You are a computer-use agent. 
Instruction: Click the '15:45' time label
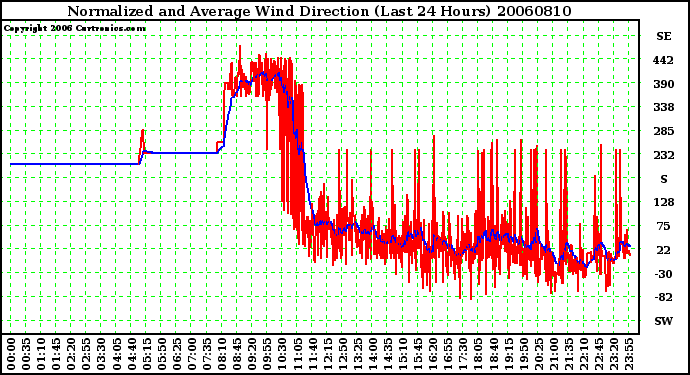418,354
